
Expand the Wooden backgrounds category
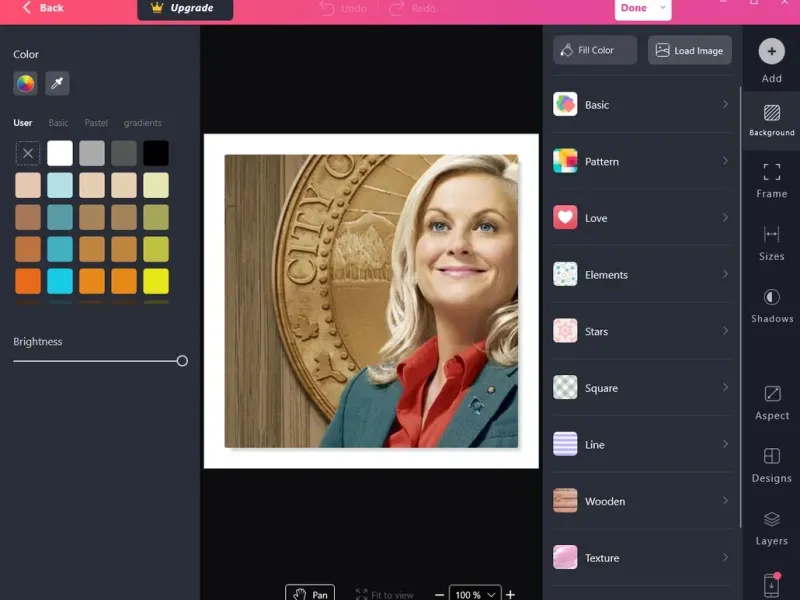pyautogui.click(x=642, y=501)
